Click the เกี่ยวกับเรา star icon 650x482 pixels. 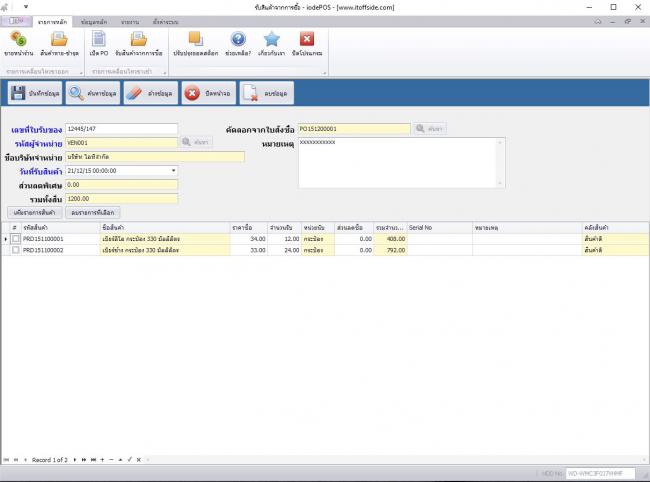(271, 43)
